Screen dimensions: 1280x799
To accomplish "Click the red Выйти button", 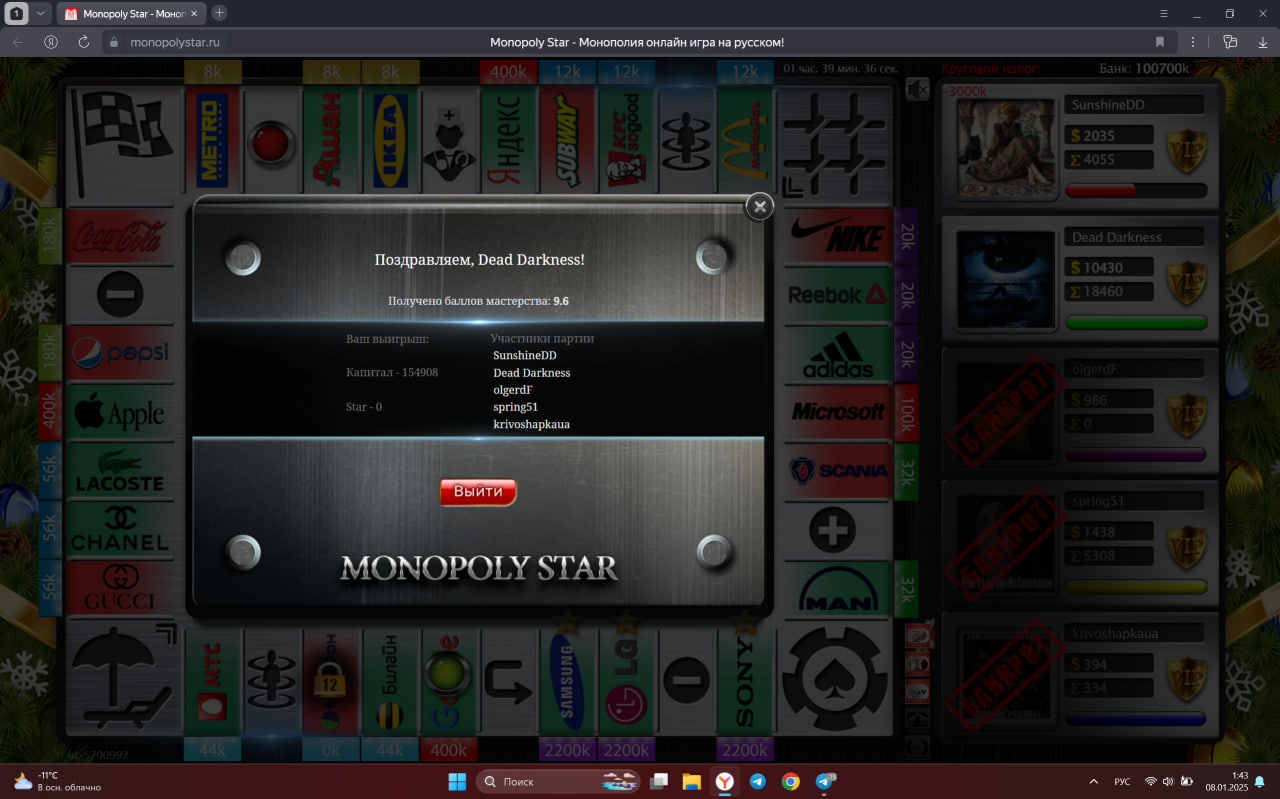I will pyautogui.click(x=478, y=492).
